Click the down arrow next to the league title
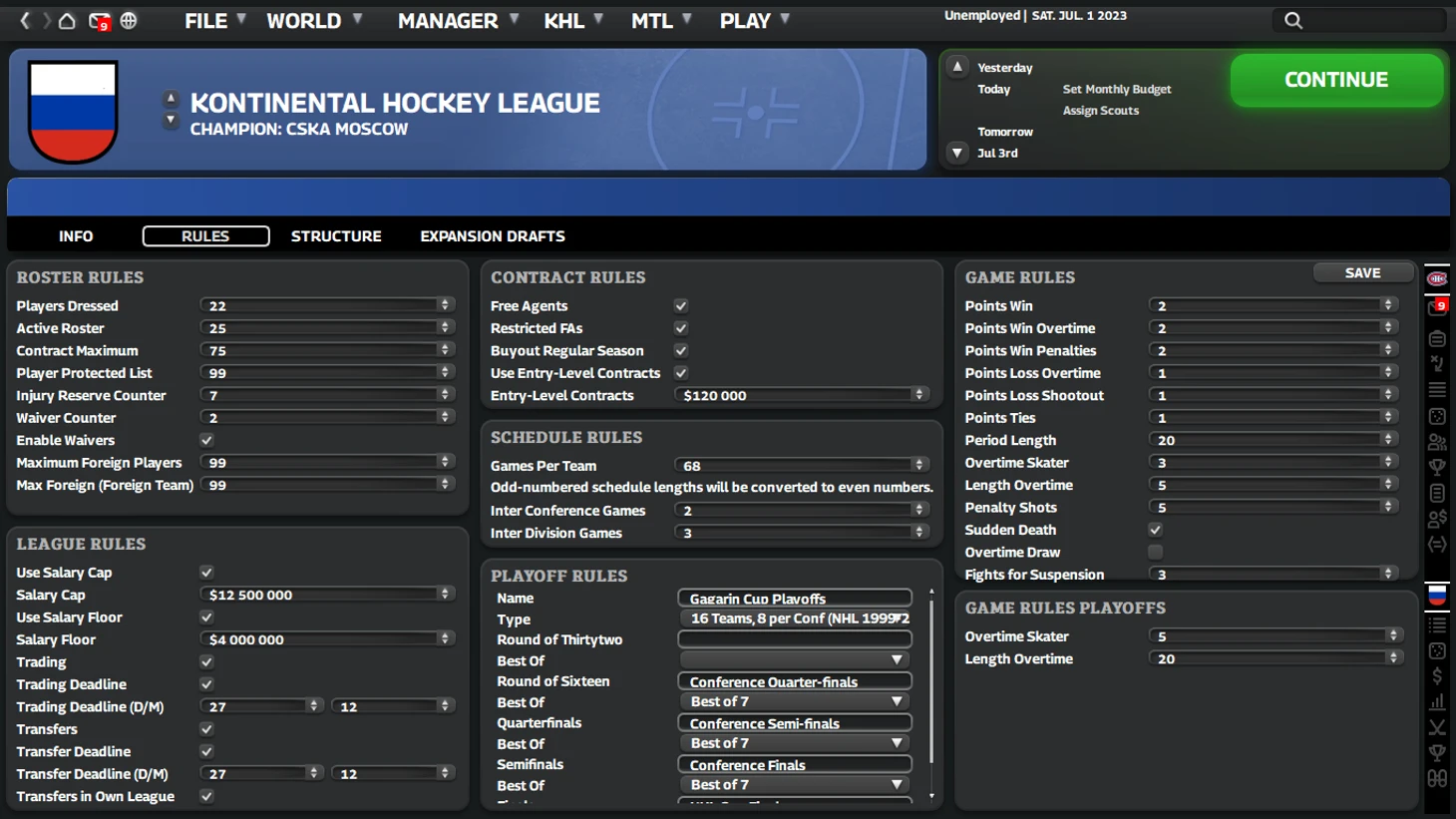This screenshot has width=1456, height=819. (171, 120)
